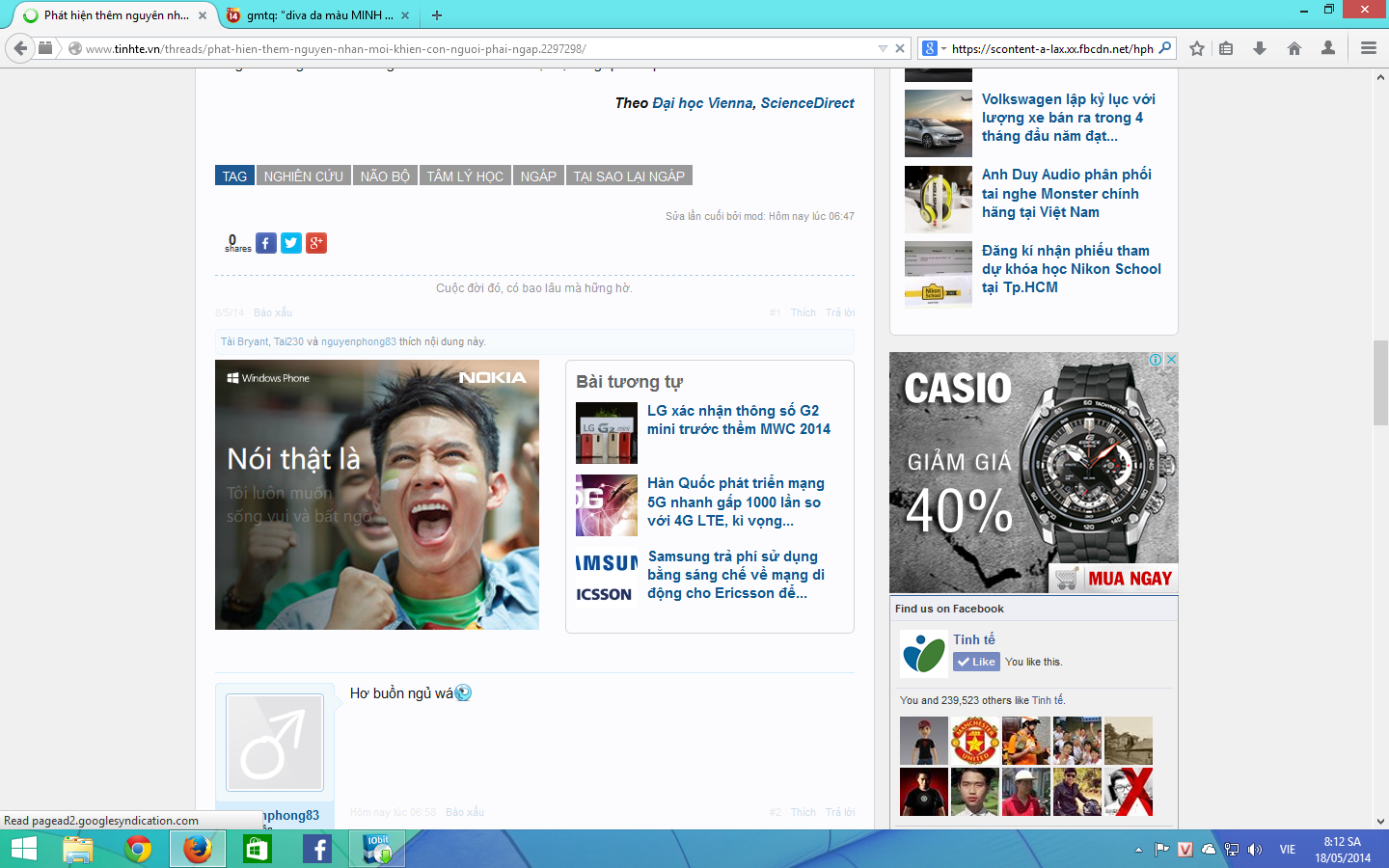Open 'Volkswagen lập kỷ lục' article link
Image resolution: width=1389 pixels, height=868 pixels.
coord(1069,118)
